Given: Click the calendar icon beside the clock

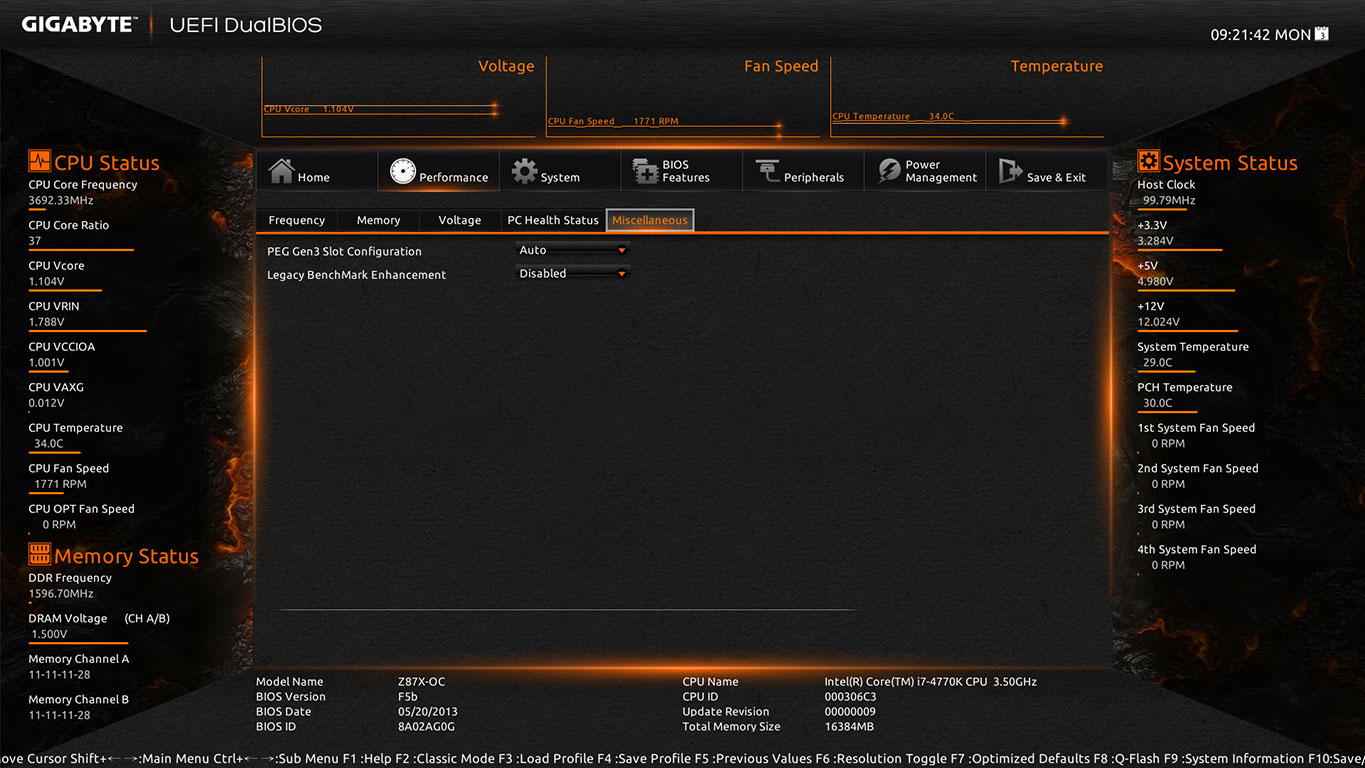Looking at the screenshot, I should coord(1322,34).
